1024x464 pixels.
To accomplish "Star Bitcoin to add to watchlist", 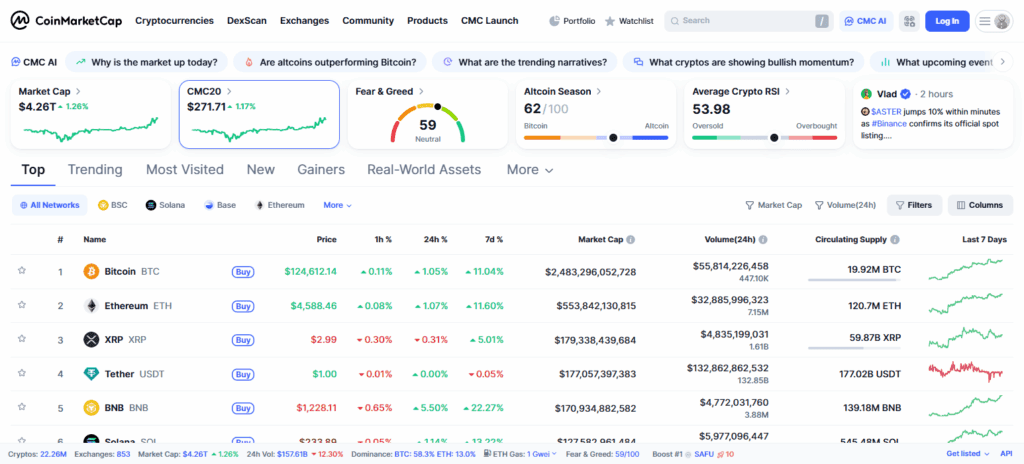I will [21, 271].
